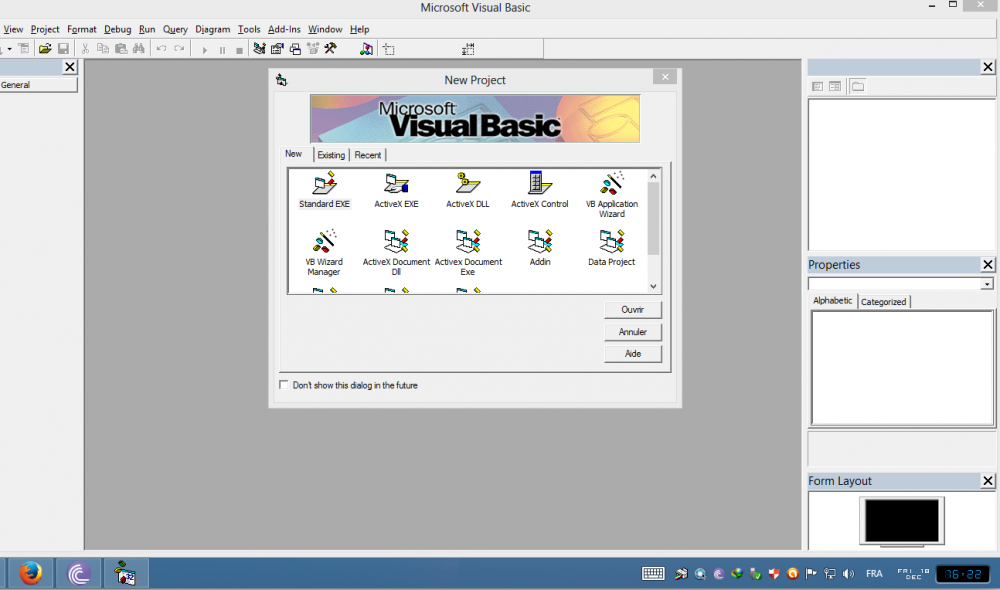The height and width of the screenshot is (590, 1000).
Task: Click the project list scrollbar thumb
Action: click(x=653, y=218)
